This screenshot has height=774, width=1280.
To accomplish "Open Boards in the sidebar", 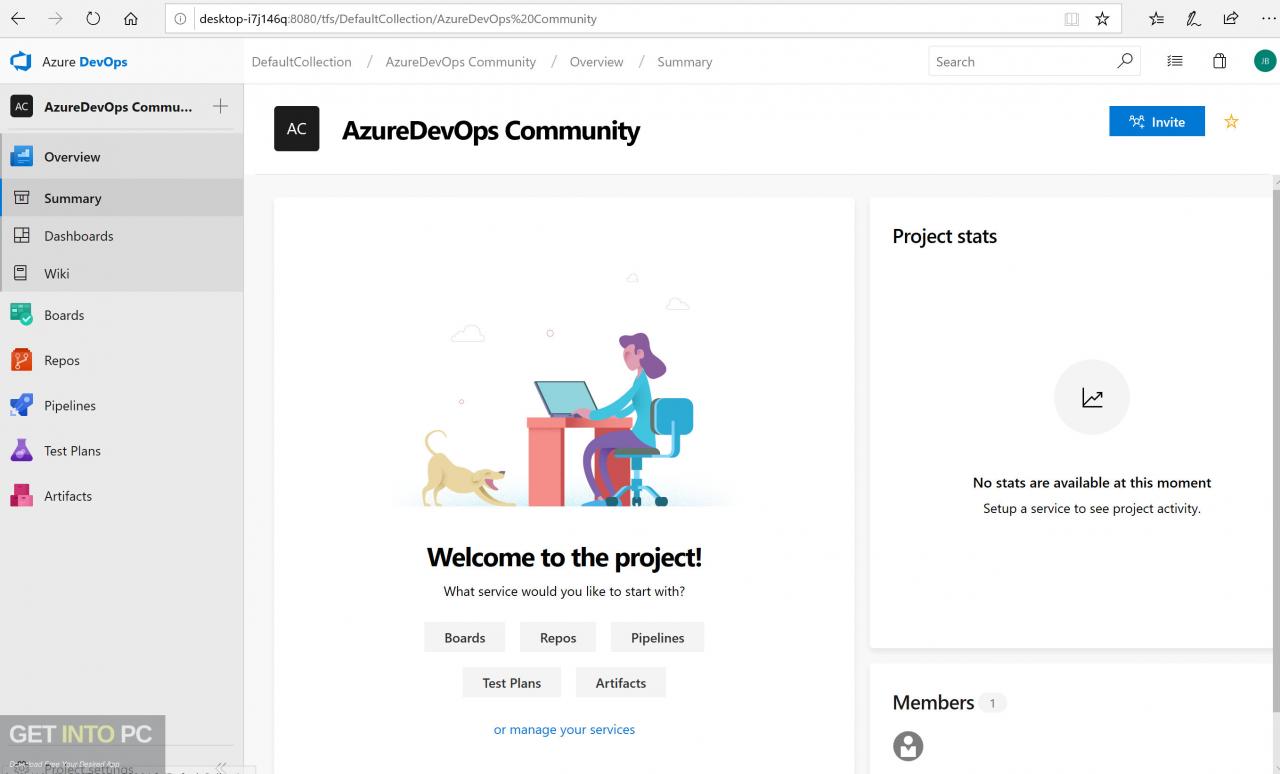I will 121,315.
